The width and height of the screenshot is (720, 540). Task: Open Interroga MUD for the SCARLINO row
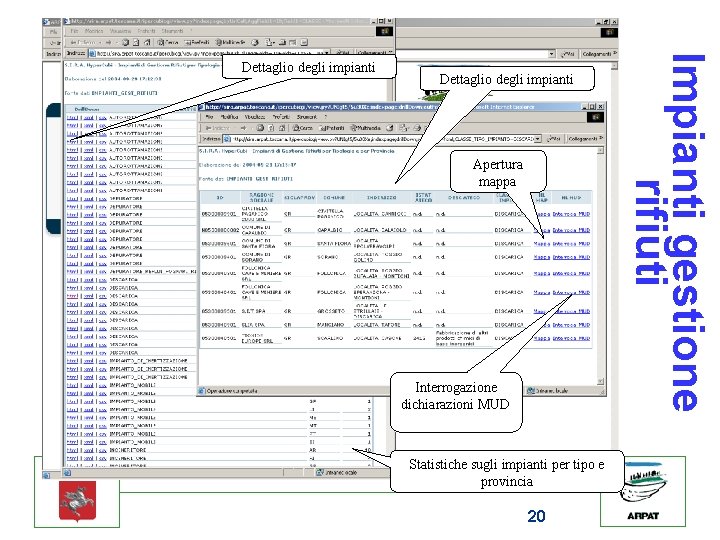click(572, 338)
